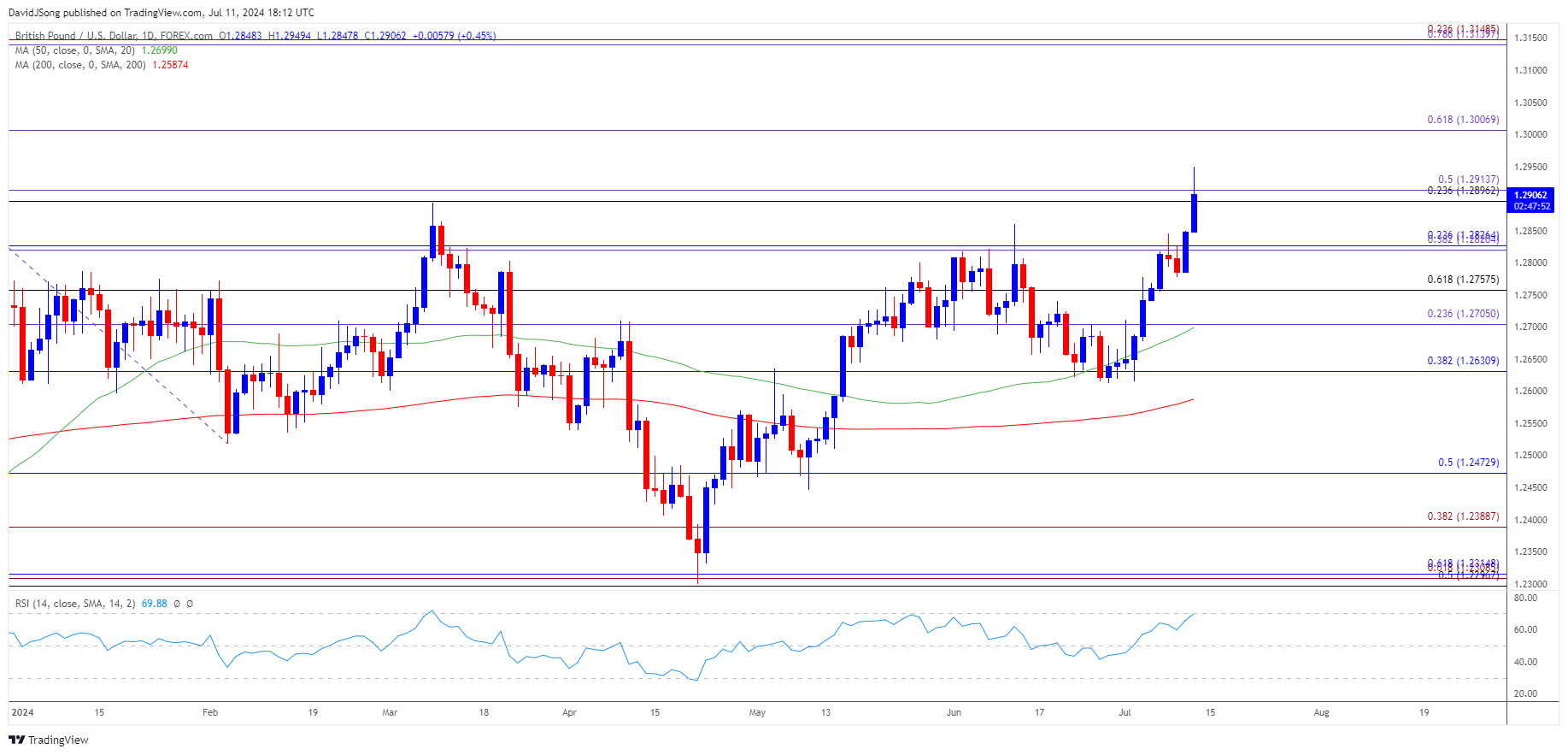Screen dimensions: 1568x755
Task: Click the 13 label on date axis
Action: [825, 712]
